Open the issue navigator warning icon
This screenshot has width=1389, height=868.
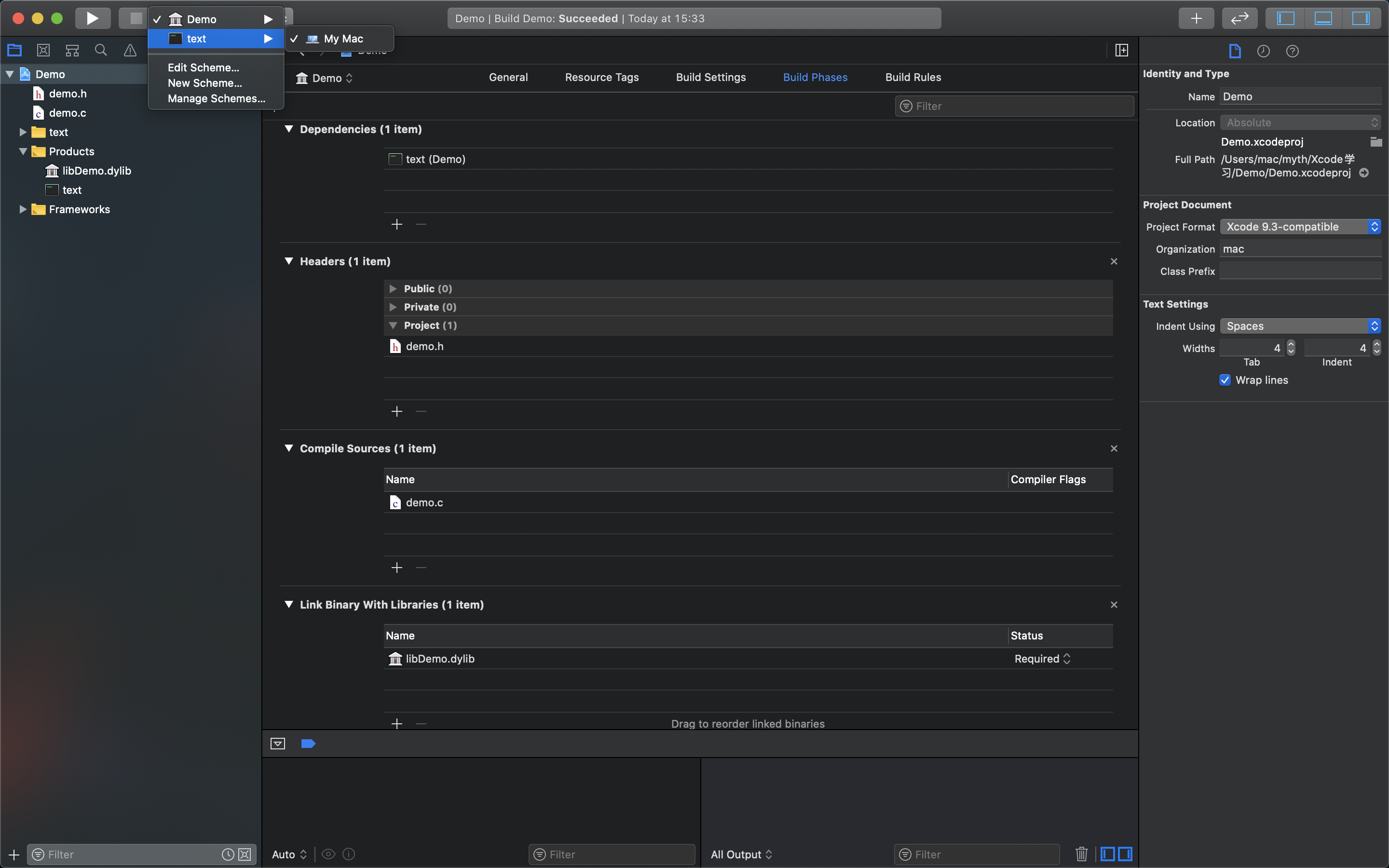(130, 51)
